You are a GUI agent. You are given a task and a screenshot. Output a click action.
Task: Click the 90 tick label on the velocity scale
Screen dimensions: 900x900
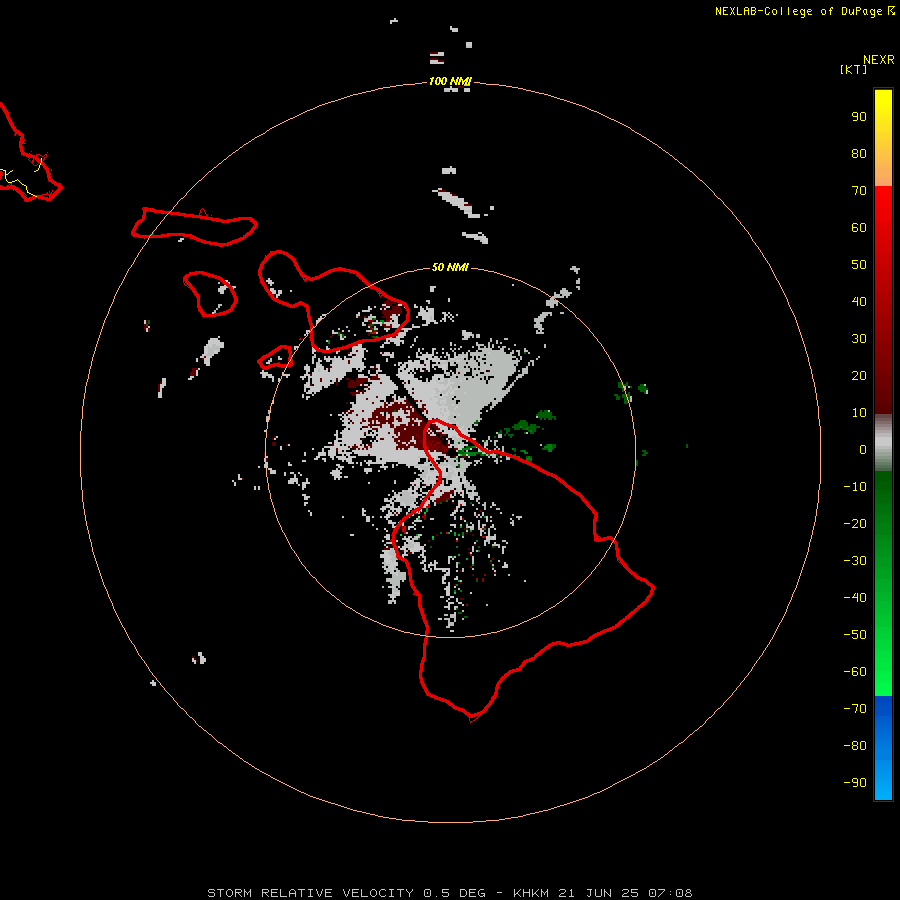(x=859, y=117)
